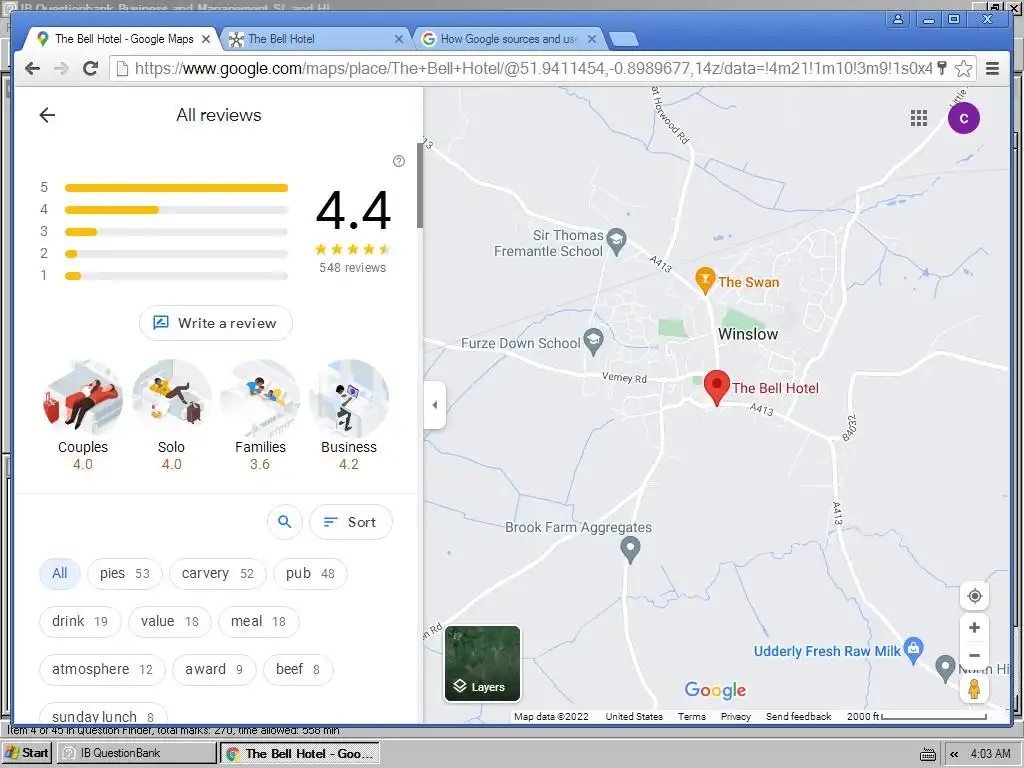This screenshot has width=1024, height=768.
Task: Close the How Google sources tab
Action: [x=592, y=39]
